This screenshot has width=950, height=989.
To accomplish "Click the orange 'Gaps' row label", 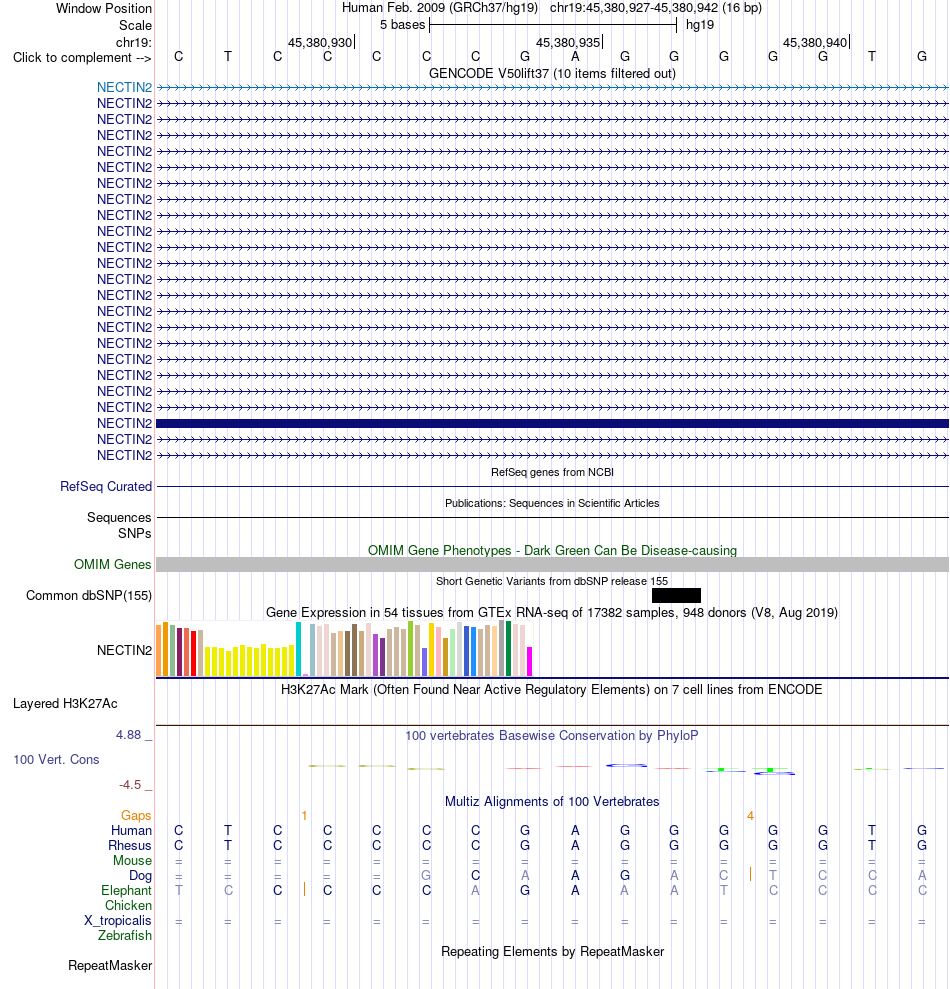I will point(136,816).
